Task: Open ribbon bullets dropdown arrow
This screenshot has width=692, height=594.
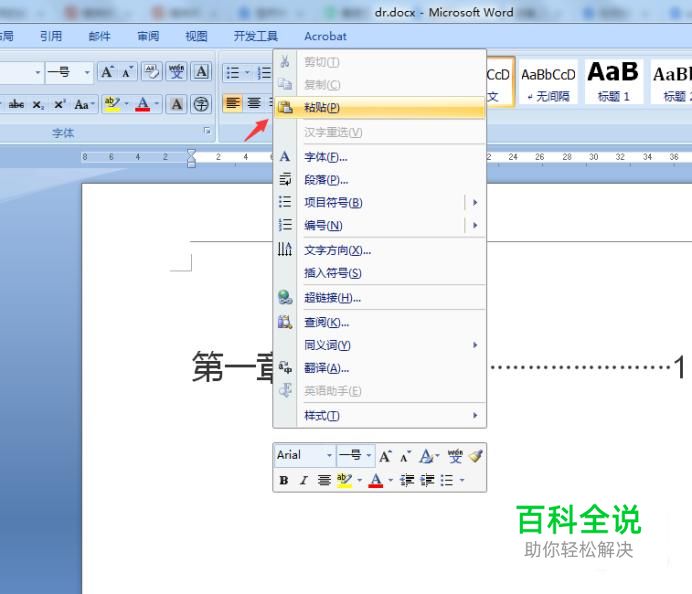Action: pos(247,72)
